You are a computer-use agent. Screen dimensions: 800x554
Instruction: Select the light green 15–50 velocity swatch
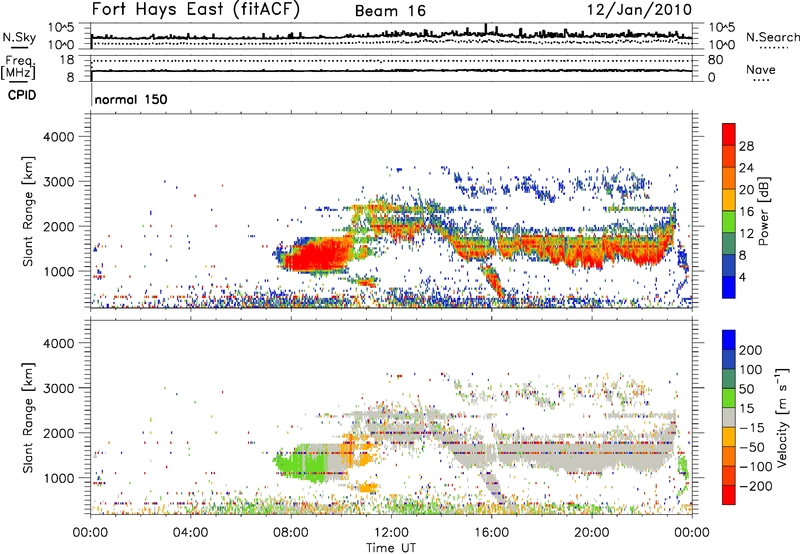pos(729,398)
